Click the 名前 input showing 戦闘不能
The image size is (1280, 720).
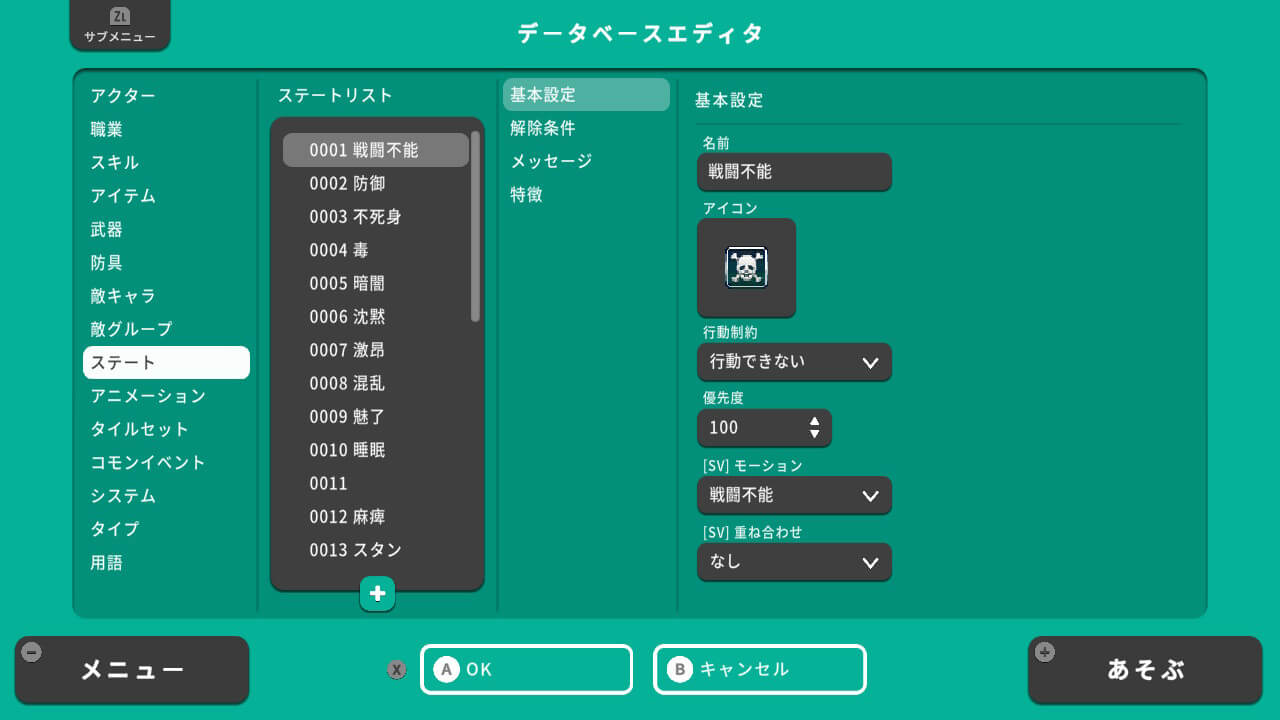click(x=793, y=172)
